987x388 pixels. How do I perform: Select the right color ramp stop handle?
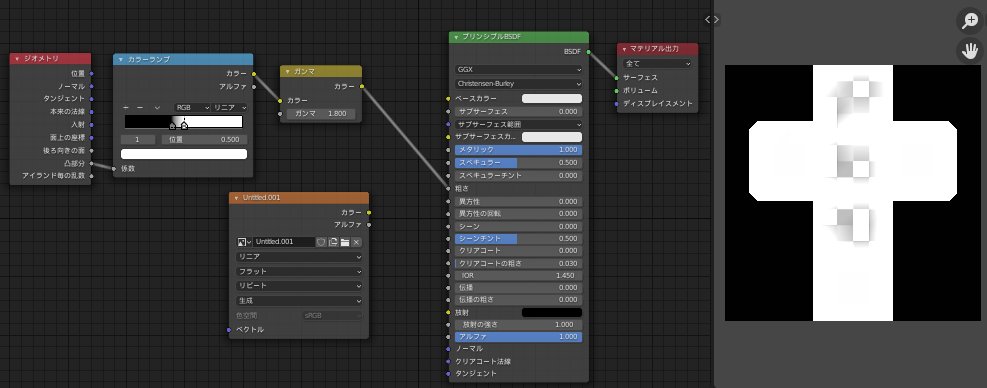[184, 125]
